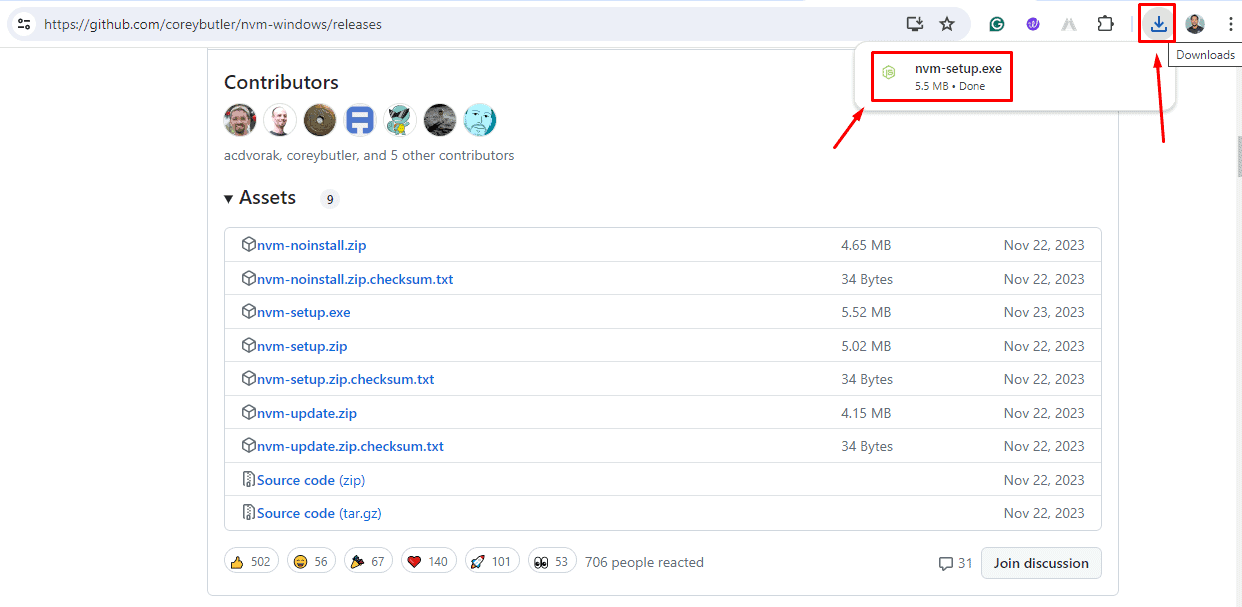Open the first contributor avatar
This screenshot has width=1242, height=607.
pyautogui.click(x=240, y=120)
